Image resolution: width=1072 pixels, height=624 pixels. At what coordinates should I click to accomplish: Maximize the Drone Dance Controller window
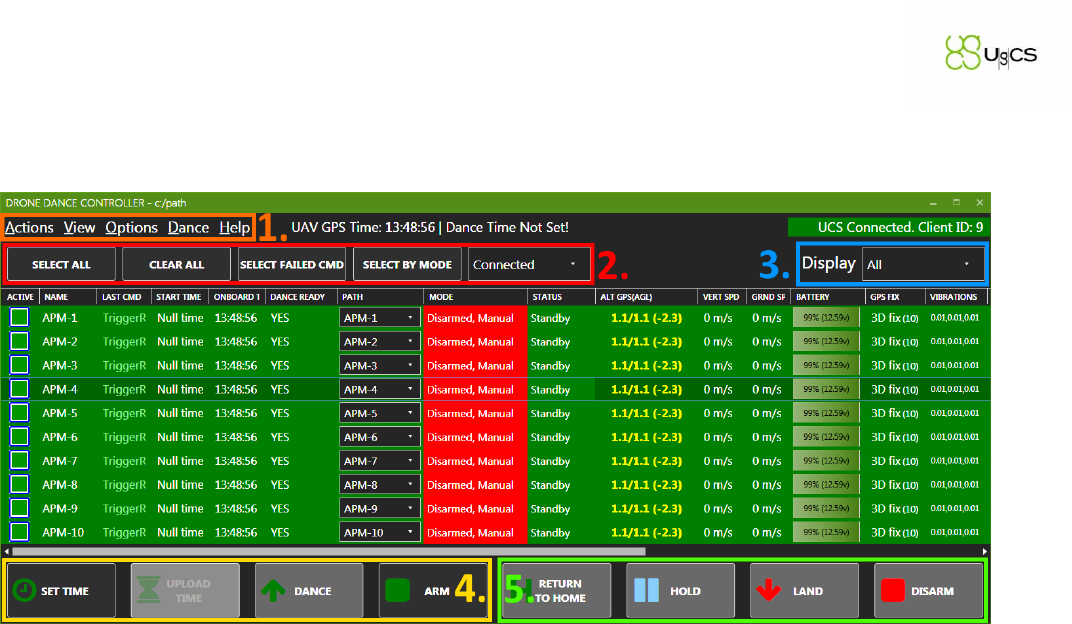tap(956, 202)
